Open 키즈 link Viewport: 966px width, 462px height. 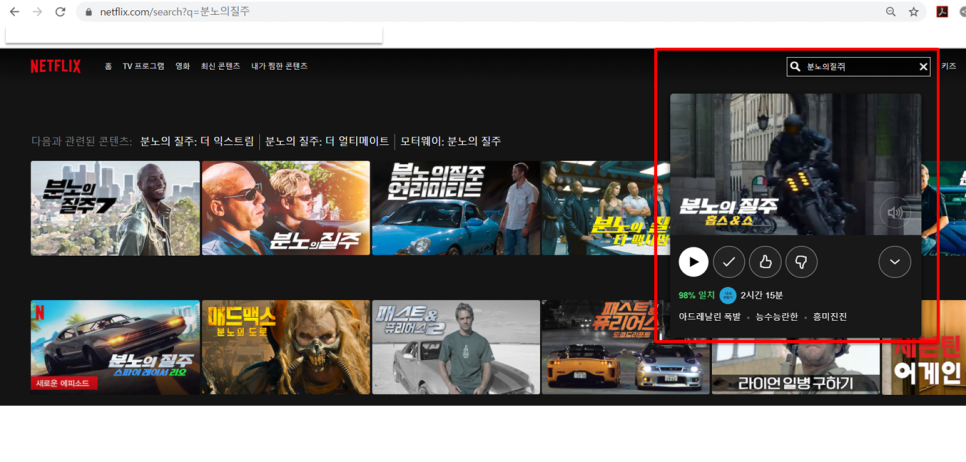coord(949,67)
